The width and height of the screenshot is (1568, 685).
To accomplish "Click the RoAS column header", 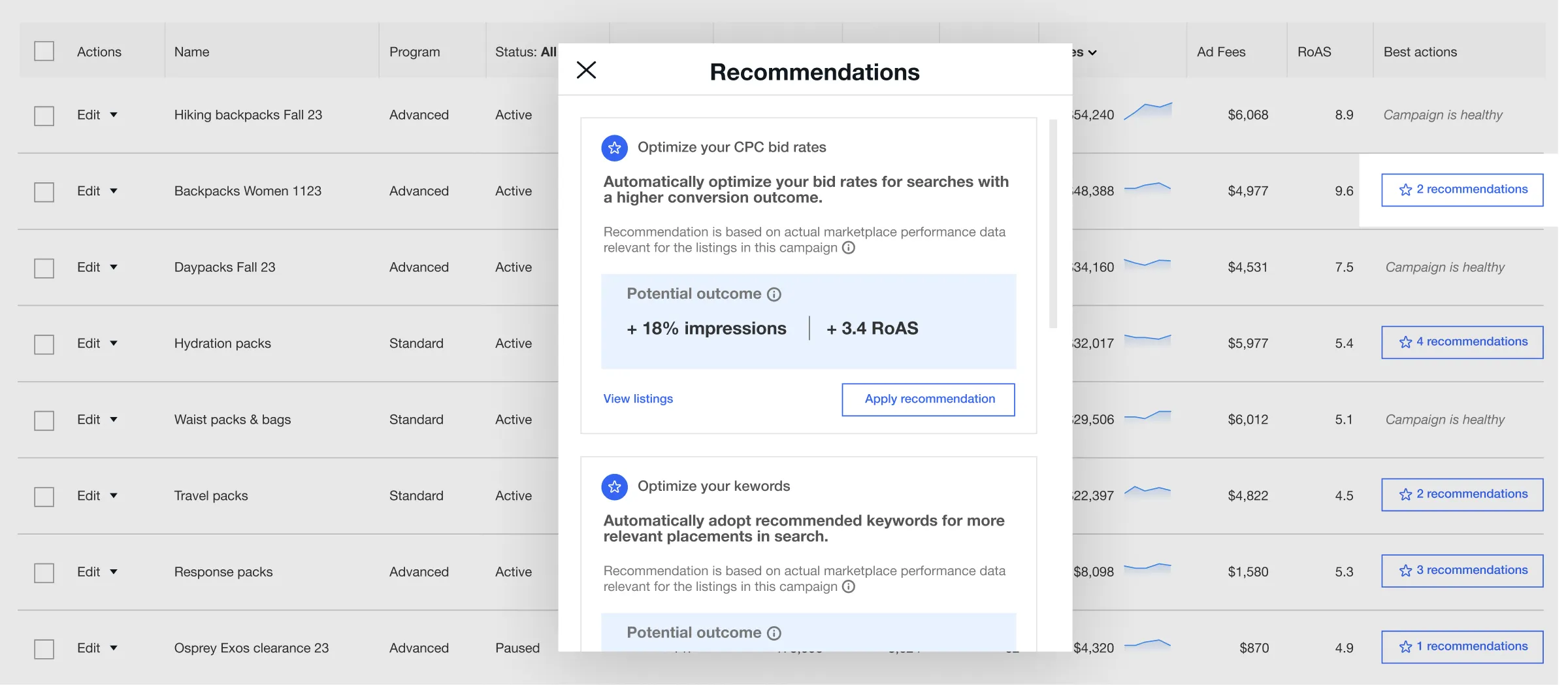I will tap(1314, 52).
